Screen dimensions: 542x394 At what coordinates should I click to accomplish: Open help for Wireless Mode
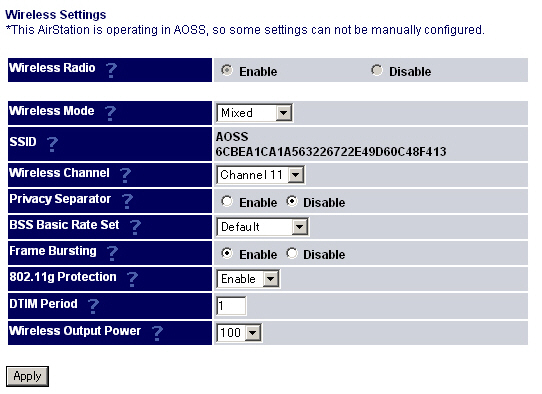[x=110, y=113]
